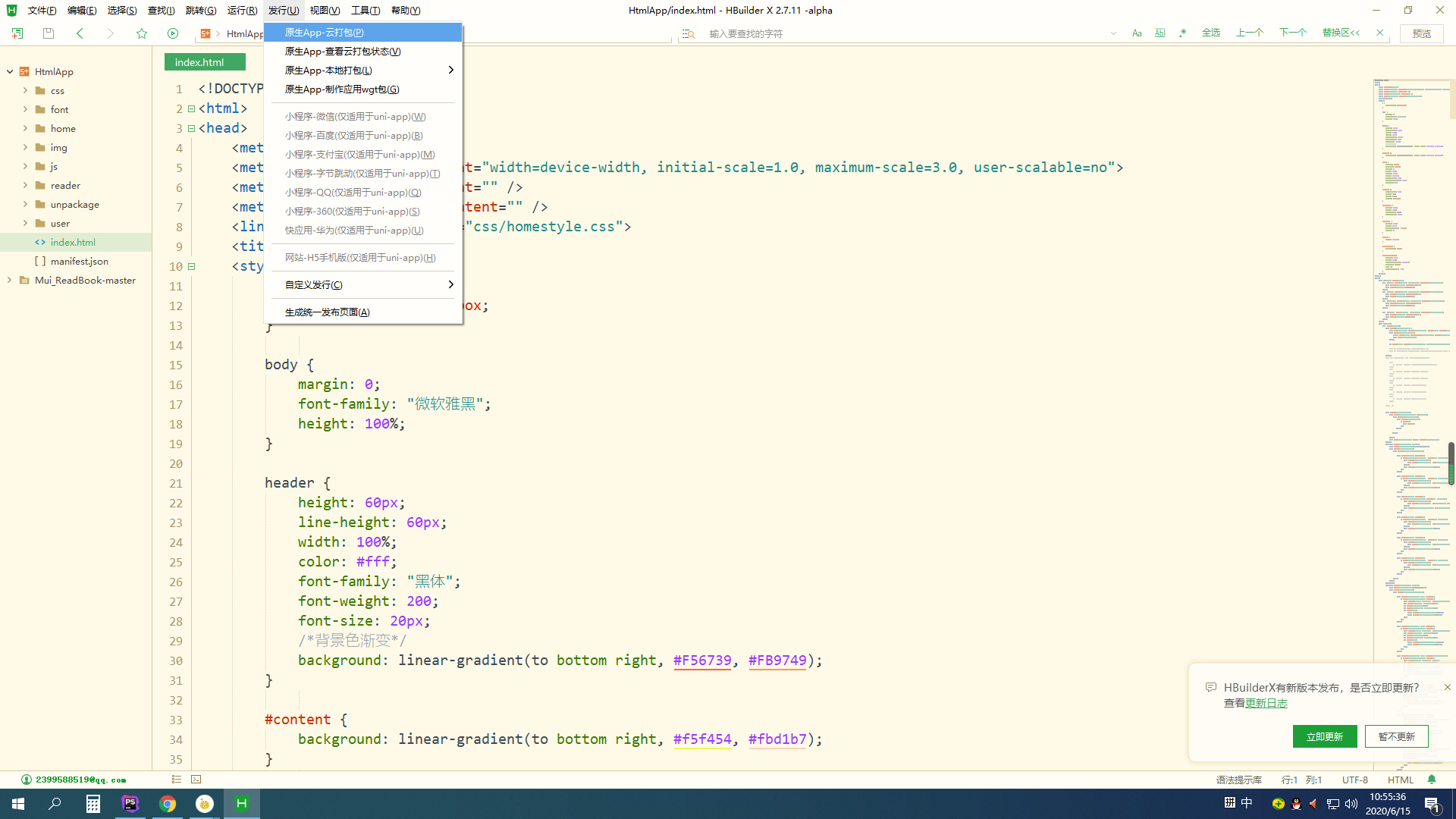Open Chrome from the Windows taskbar
The width and height of the screenshot is (1456, 819).
(168, 804)
